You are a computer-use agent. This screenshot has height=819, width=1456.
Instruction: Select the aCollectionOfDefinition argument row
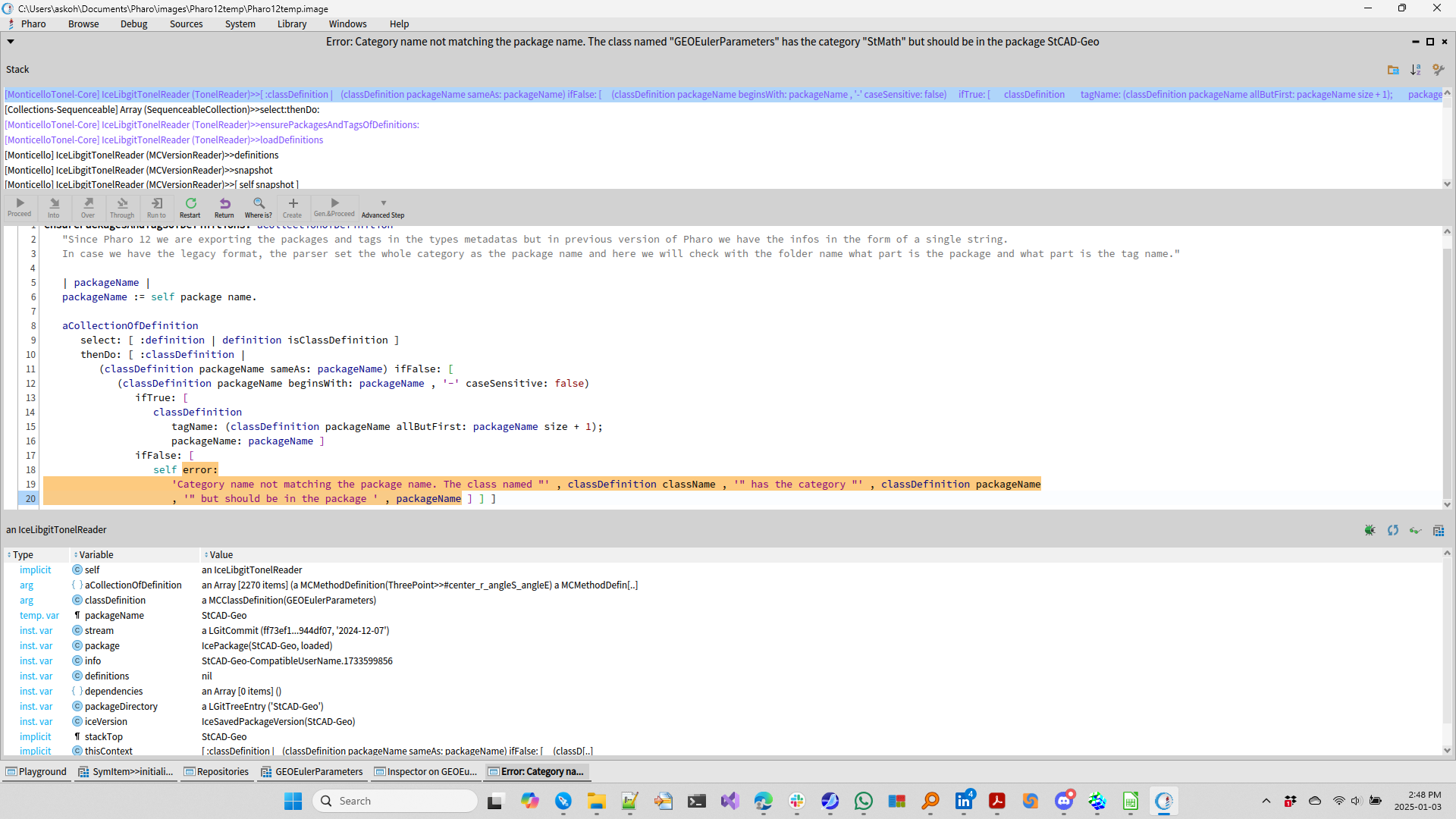point(133,585)
